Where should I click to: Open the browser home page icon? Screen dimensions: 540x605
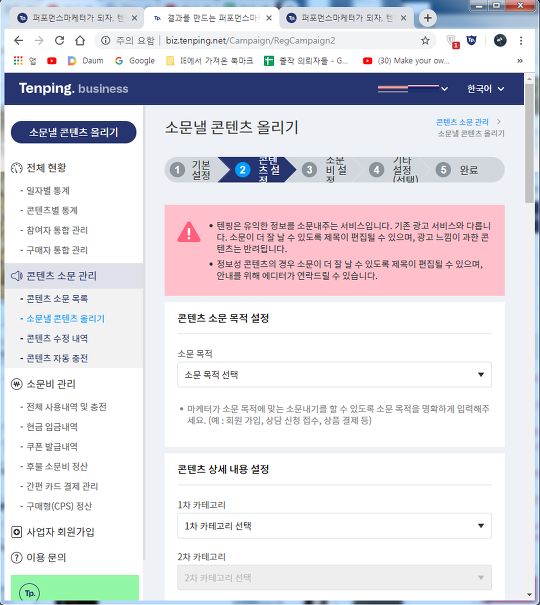80,40
